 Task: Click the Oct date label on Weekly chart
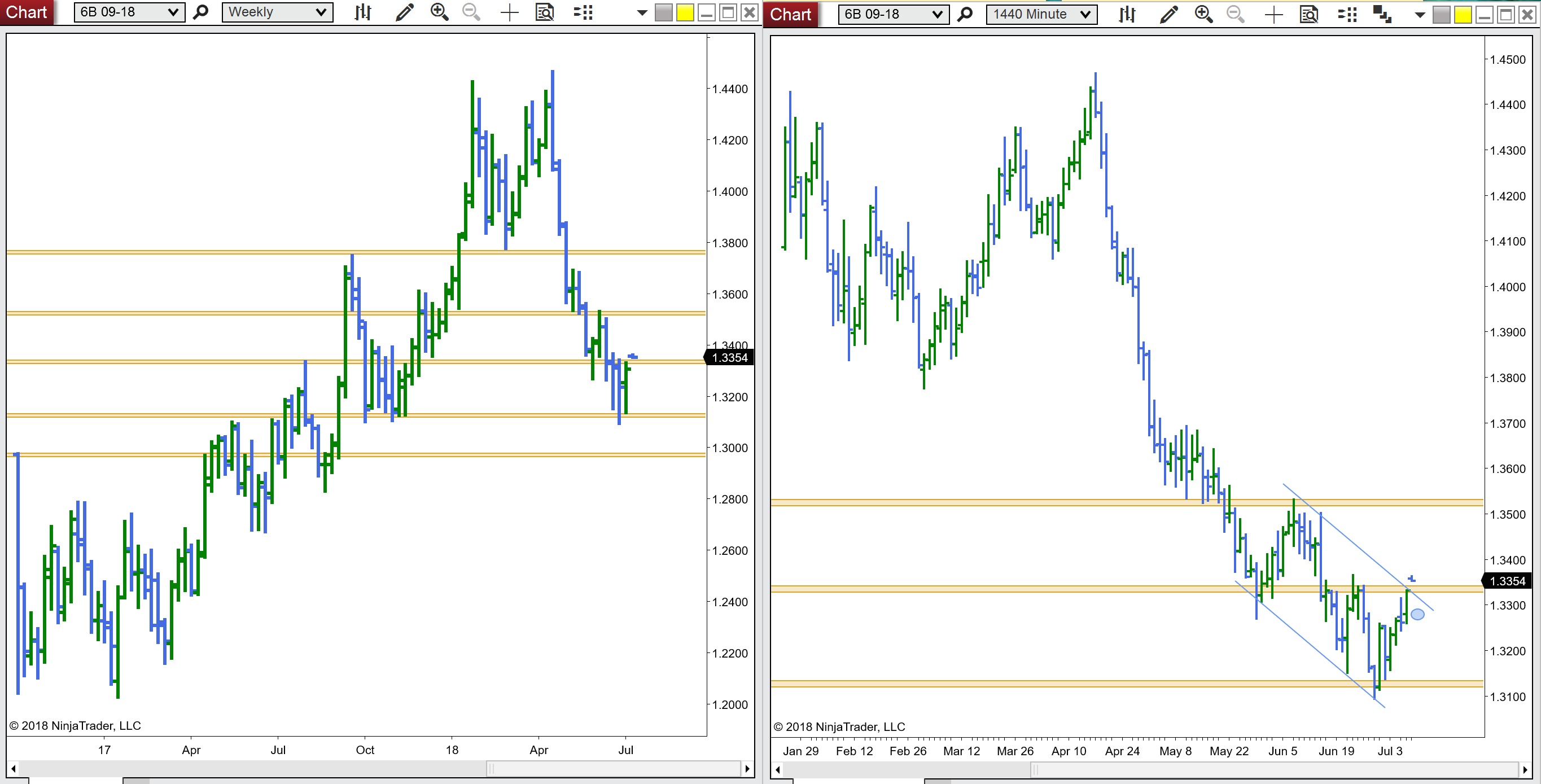pos(365,750)
